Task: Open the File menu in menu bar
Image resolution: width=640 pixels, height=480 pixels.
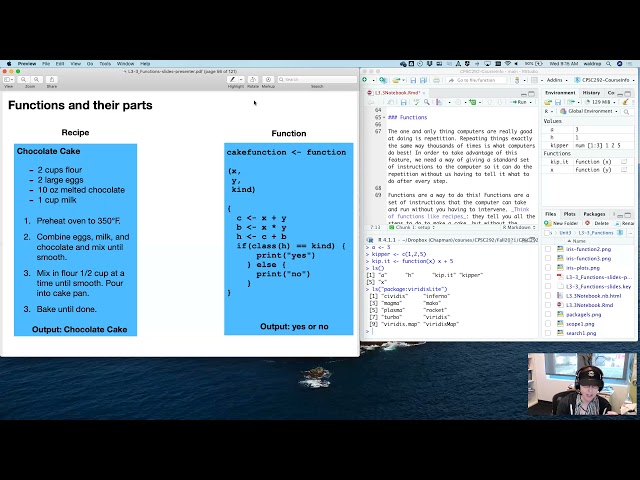Action: coord(46,64)
